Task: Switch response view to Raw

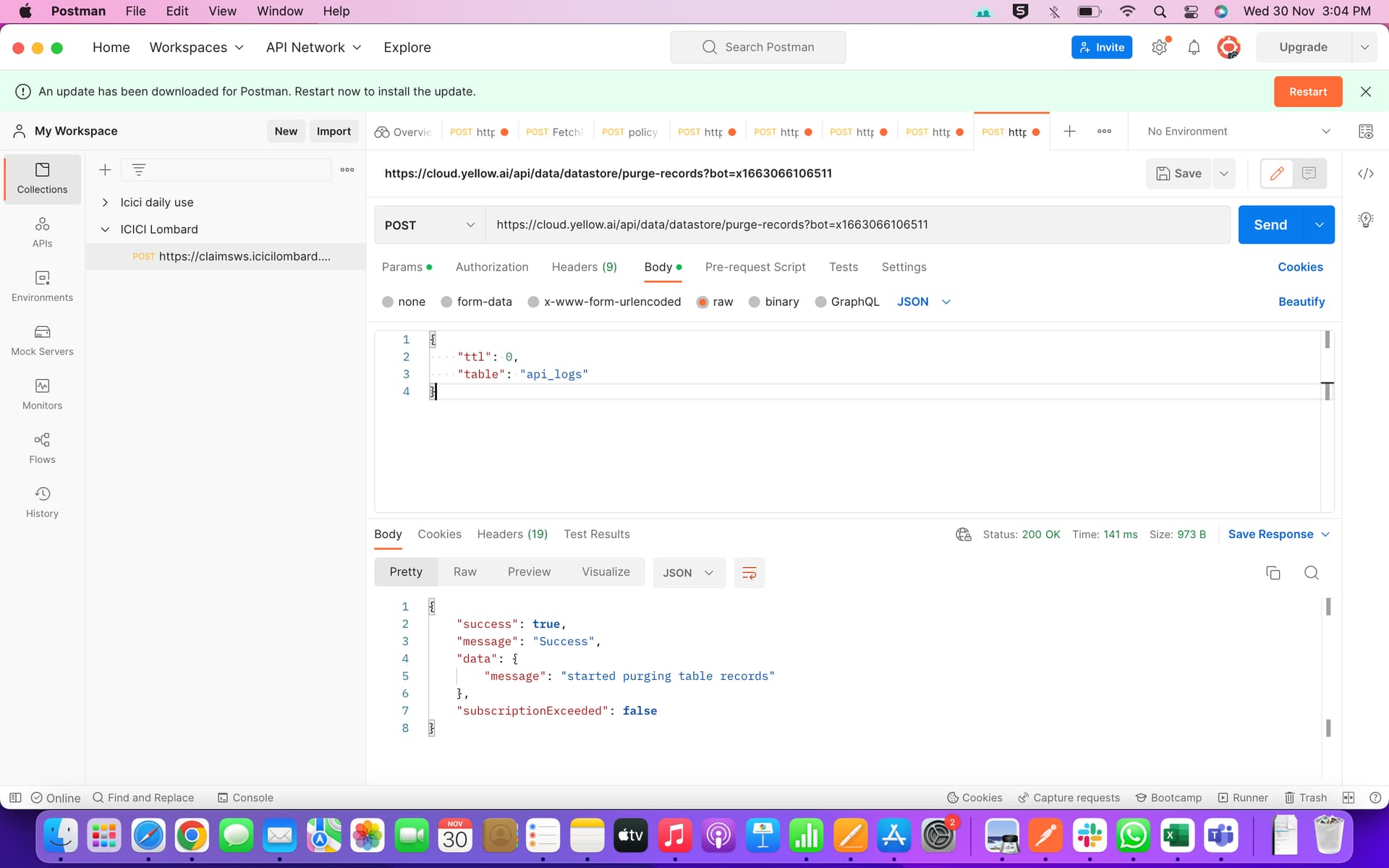Action: click(x=465, y=572)
